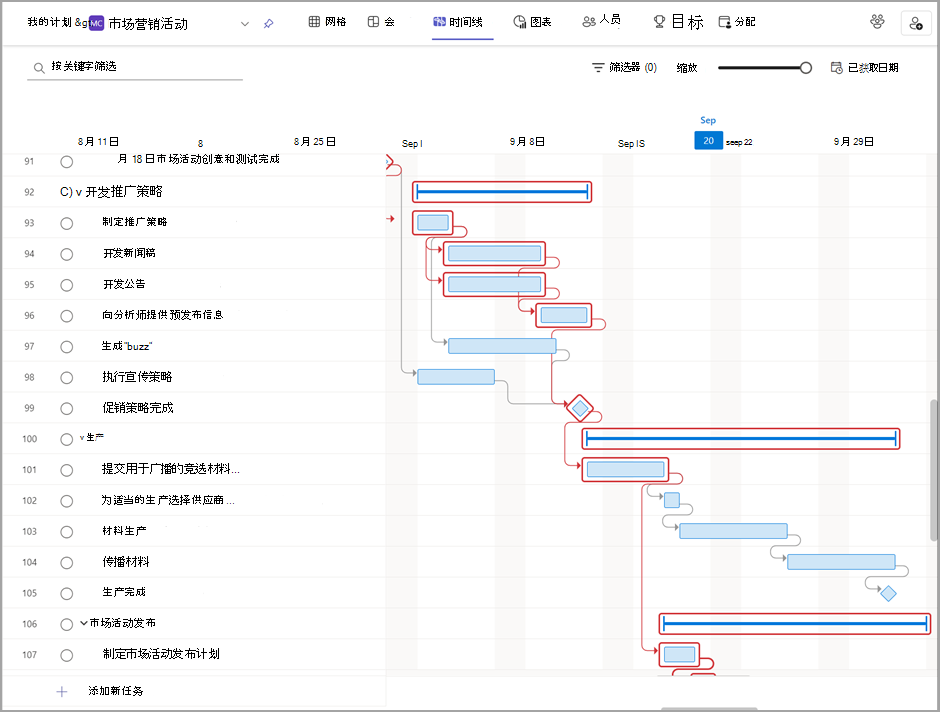Collapse the 生产 group row 100
The width and height of the screenshot is (940, 712).
click(x=82, y=438)
